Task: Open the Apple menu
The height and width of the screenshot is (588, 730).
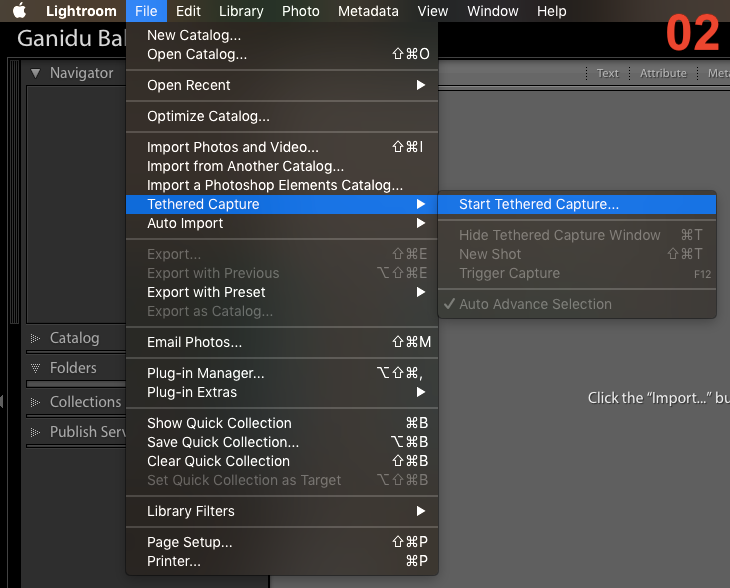Action: (19, 11)
